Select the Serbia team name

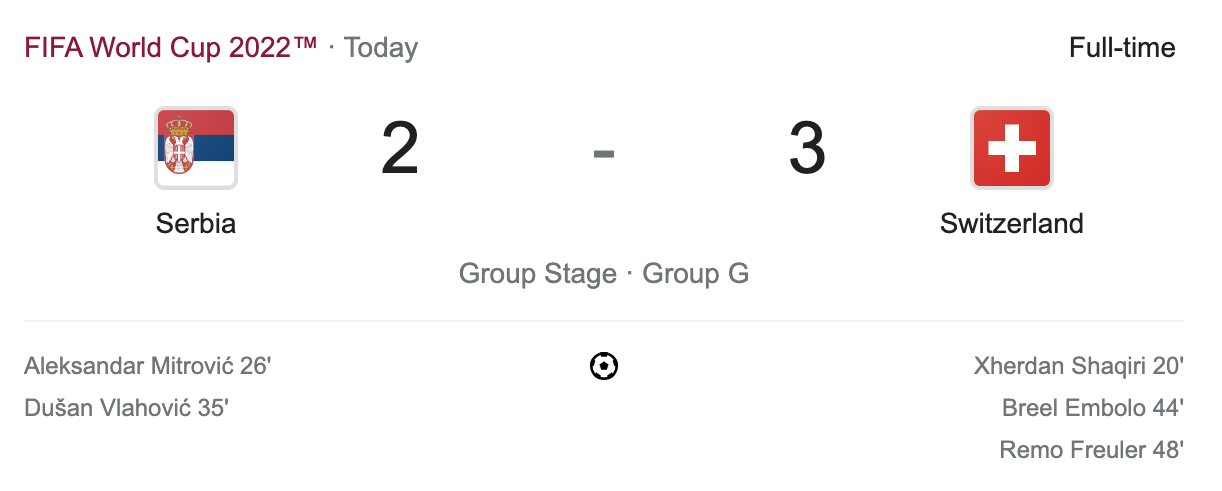pyautogui.click(x=196, y=223)
